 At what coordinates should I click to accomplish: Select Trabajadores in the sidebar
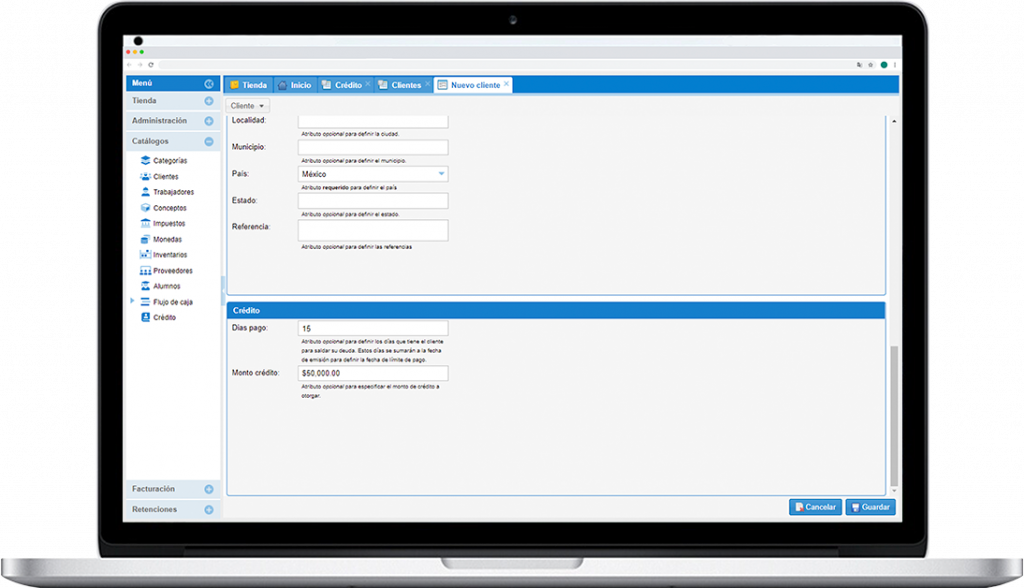(173, 192)
